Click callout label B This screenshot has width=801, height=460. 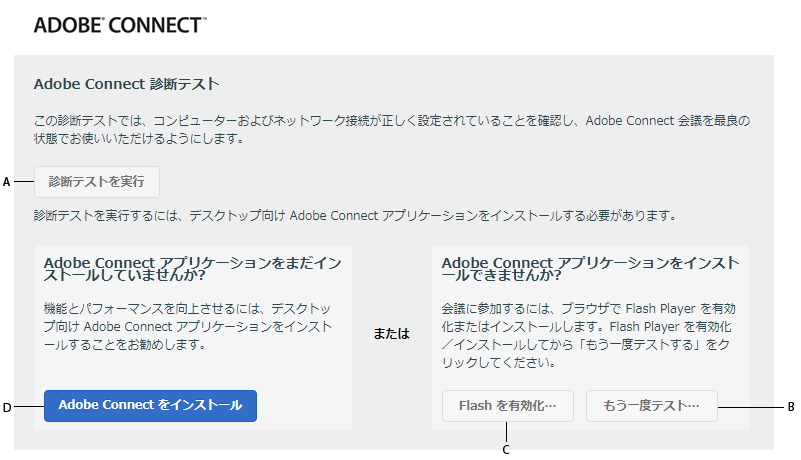791,407
